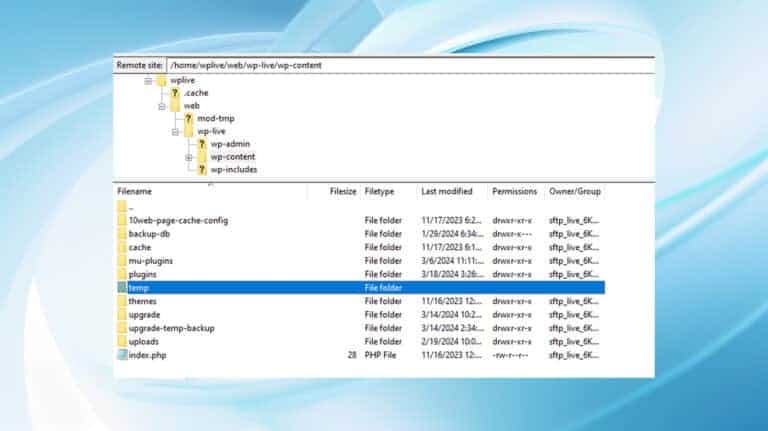The height and width of the screenshot is (431, 768).
Task: Select the themes folder row
Action: click(x=360, y=301)
